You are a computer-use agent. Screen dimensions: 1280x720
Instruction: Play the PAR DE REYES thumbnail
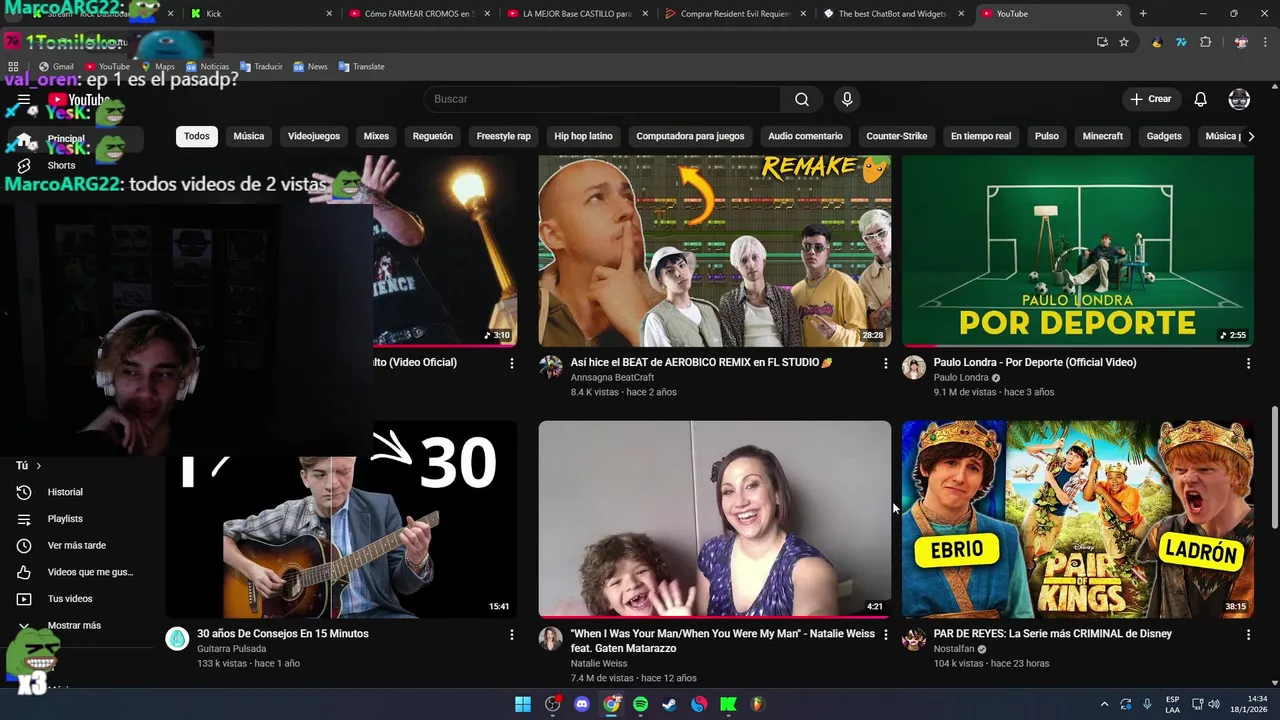pos(1077,519)
